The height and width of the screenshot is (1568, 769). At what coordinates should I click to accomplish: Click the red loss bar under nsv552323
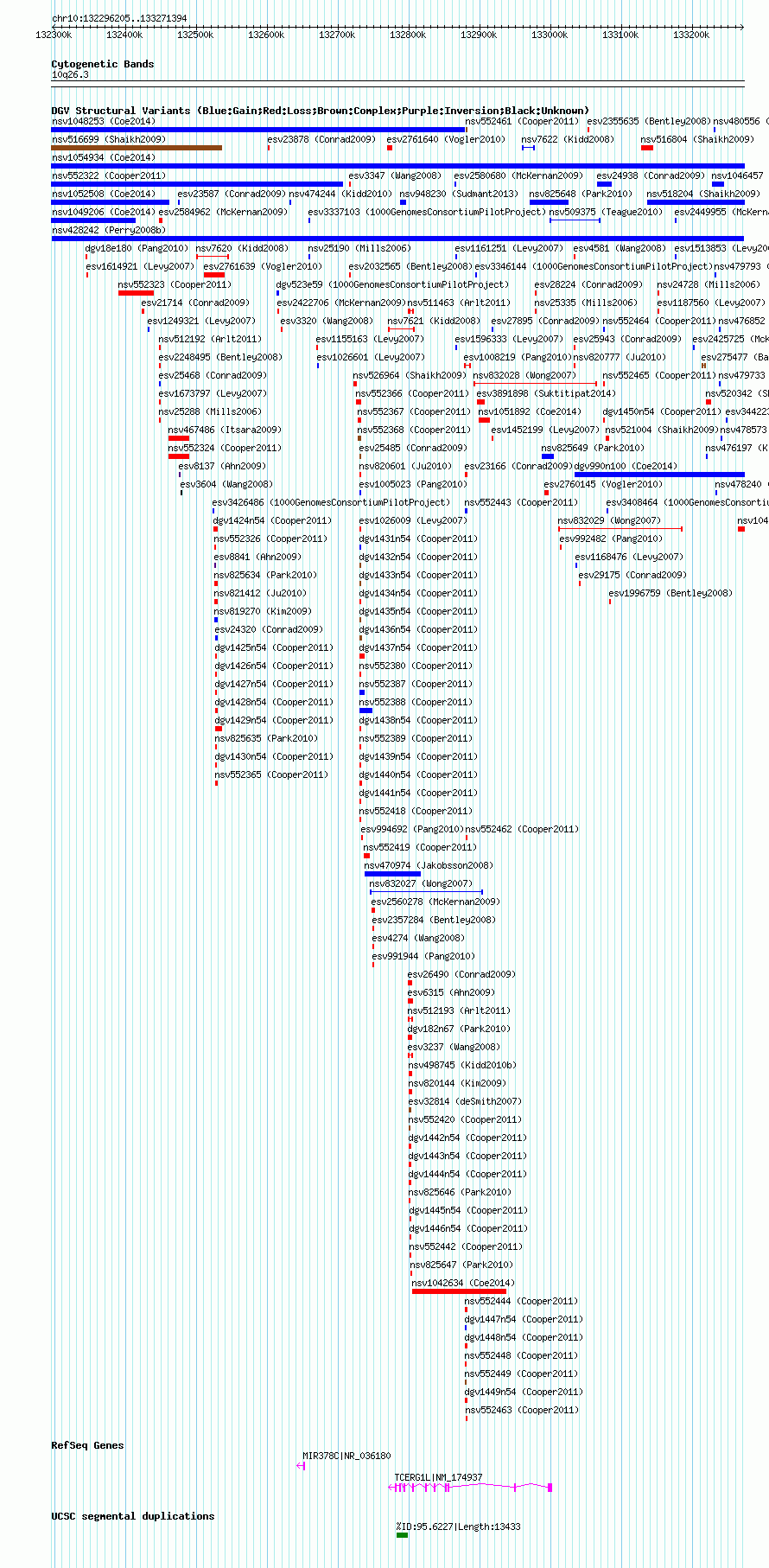pyautogui.click(x=136, y=293)
